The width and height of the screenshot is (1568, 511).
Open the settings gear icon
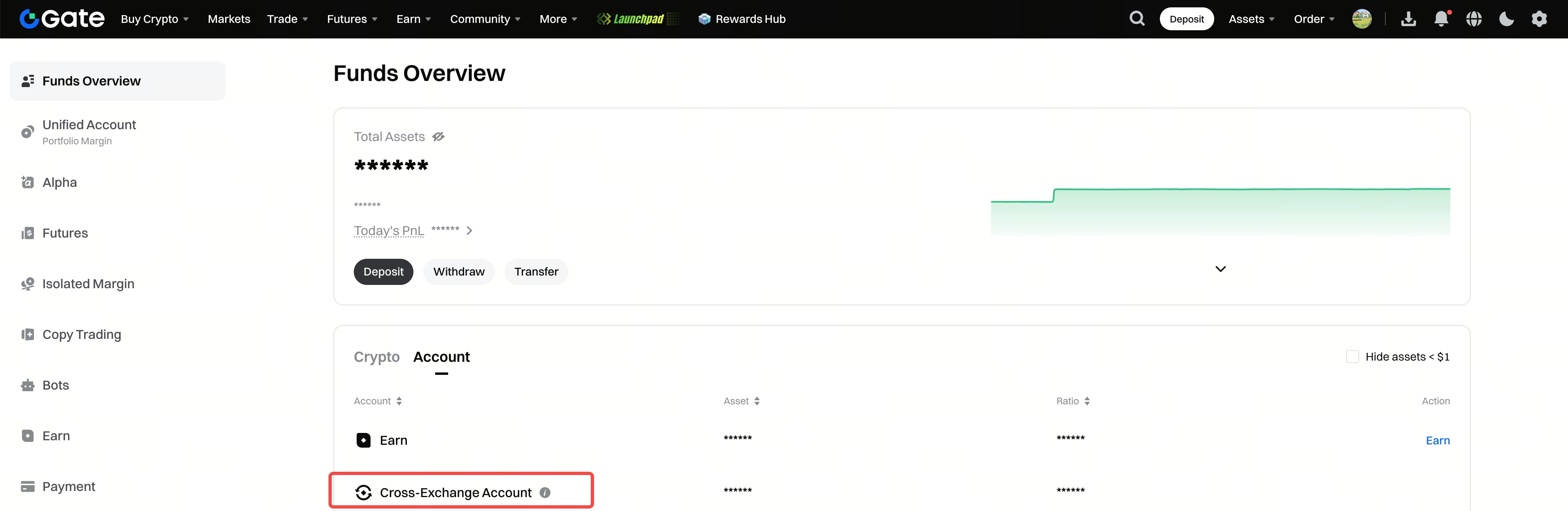(x=1539, y=19)
